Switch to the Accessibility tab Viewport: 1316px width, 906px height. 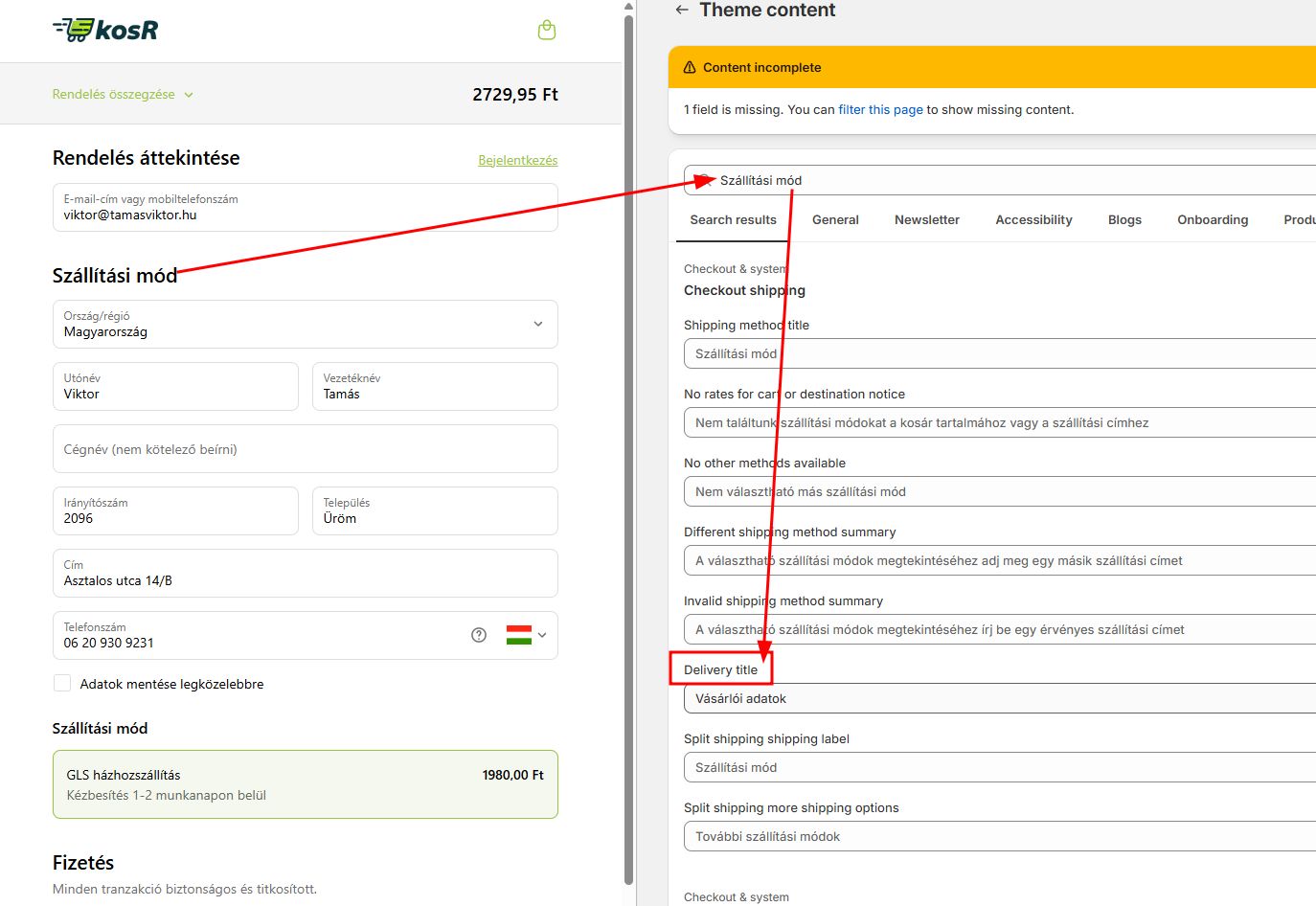coord(1033,220)
